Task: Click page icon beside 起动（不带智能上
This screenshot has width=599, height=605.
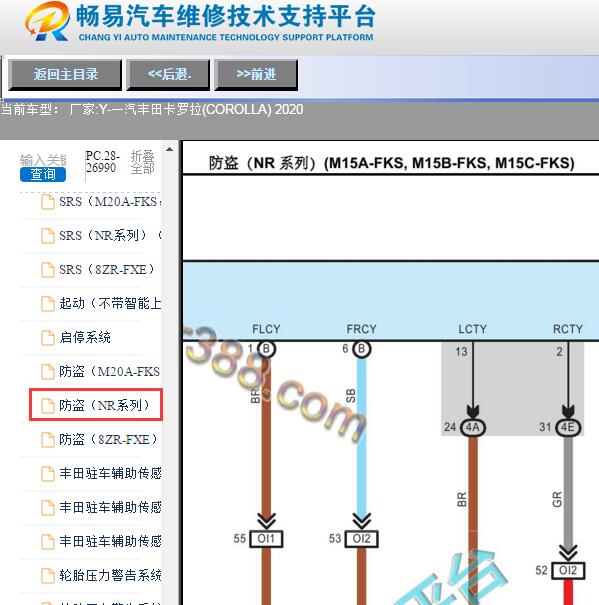Action: [x=47, y=304]
